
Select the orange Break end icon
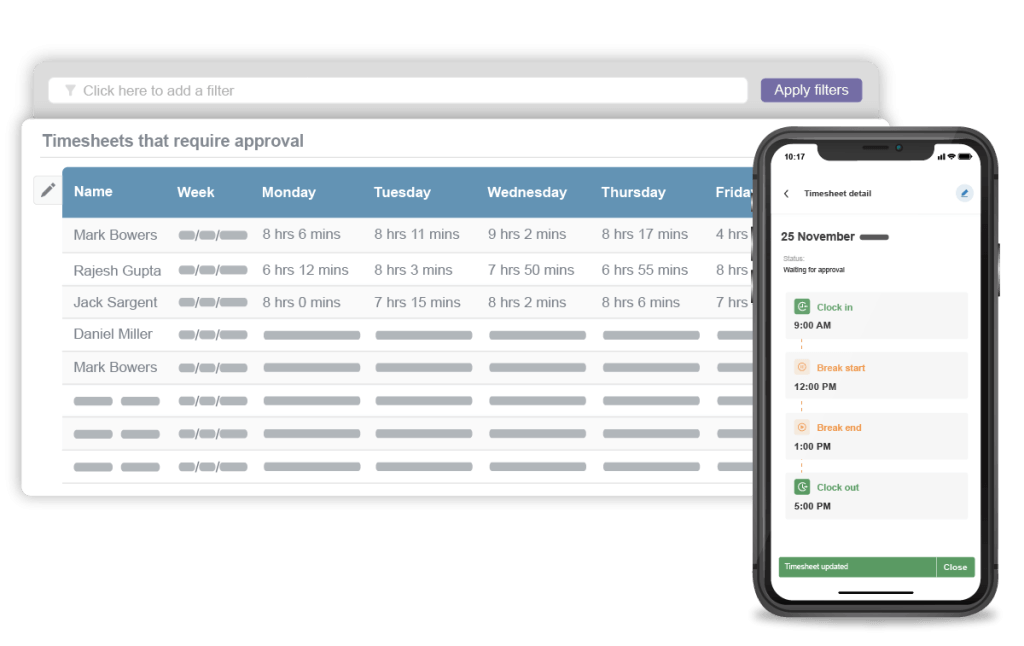click(x=803, y=427)
